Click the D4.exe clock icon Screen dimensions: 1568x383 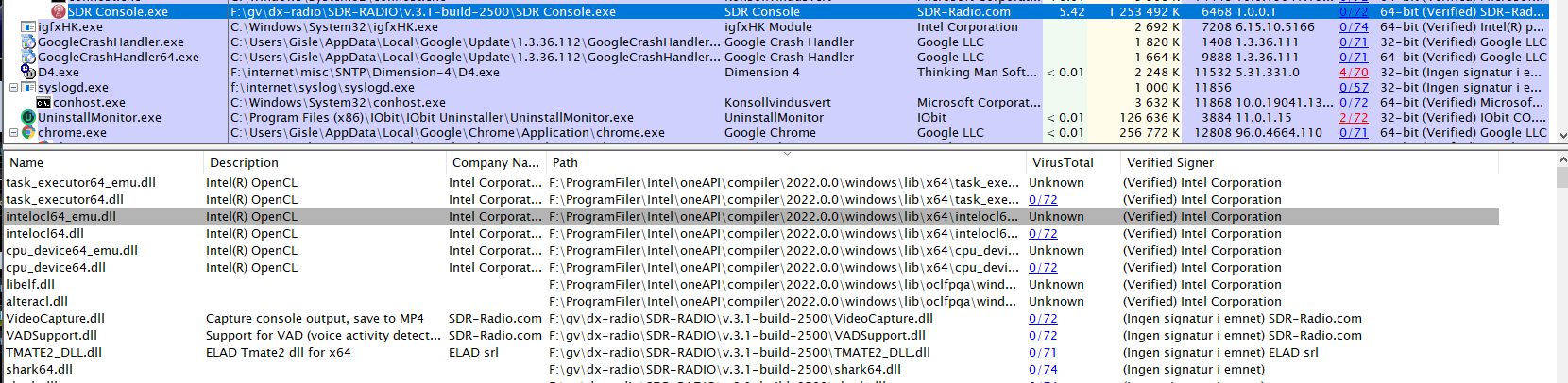click(29, 73)
